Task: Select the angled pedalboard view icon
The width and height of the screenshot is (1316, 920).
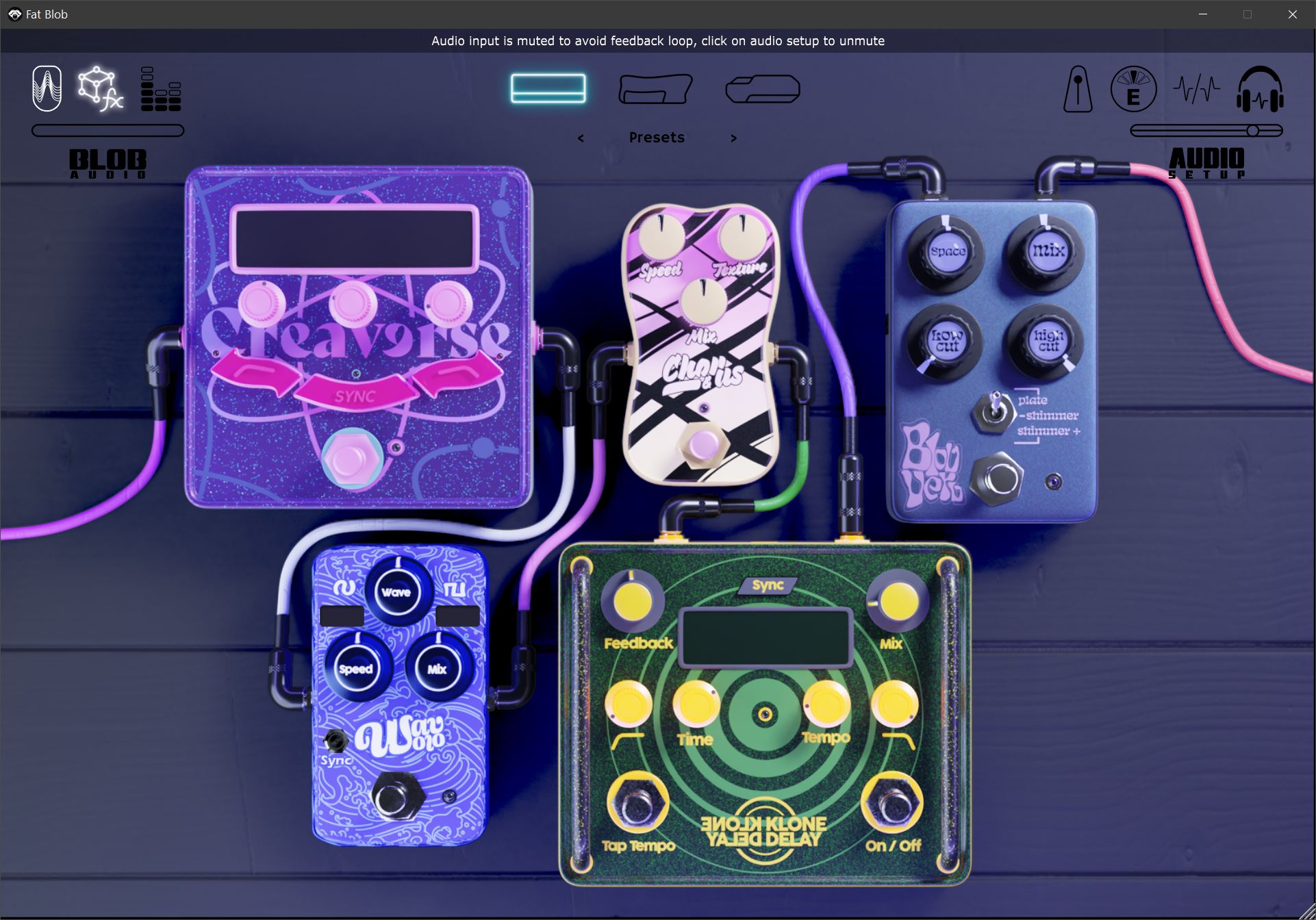Action: [x=655, y=89]
